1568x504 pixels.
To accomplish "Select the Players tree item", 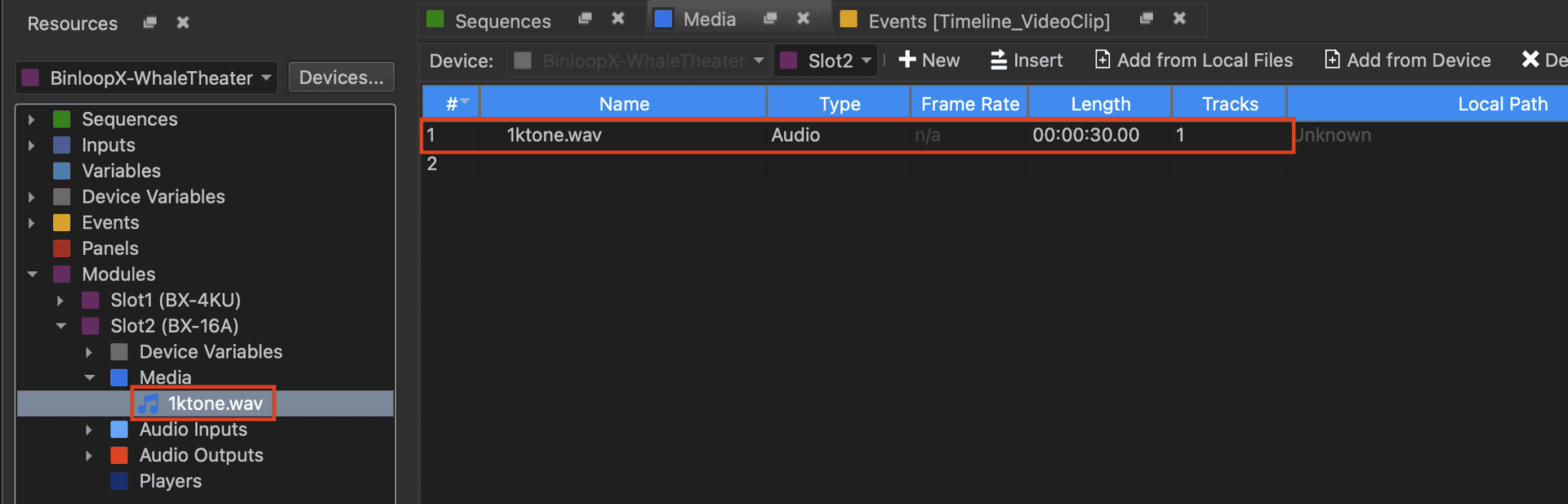I will pyautogui.click(x=170, y=481).
